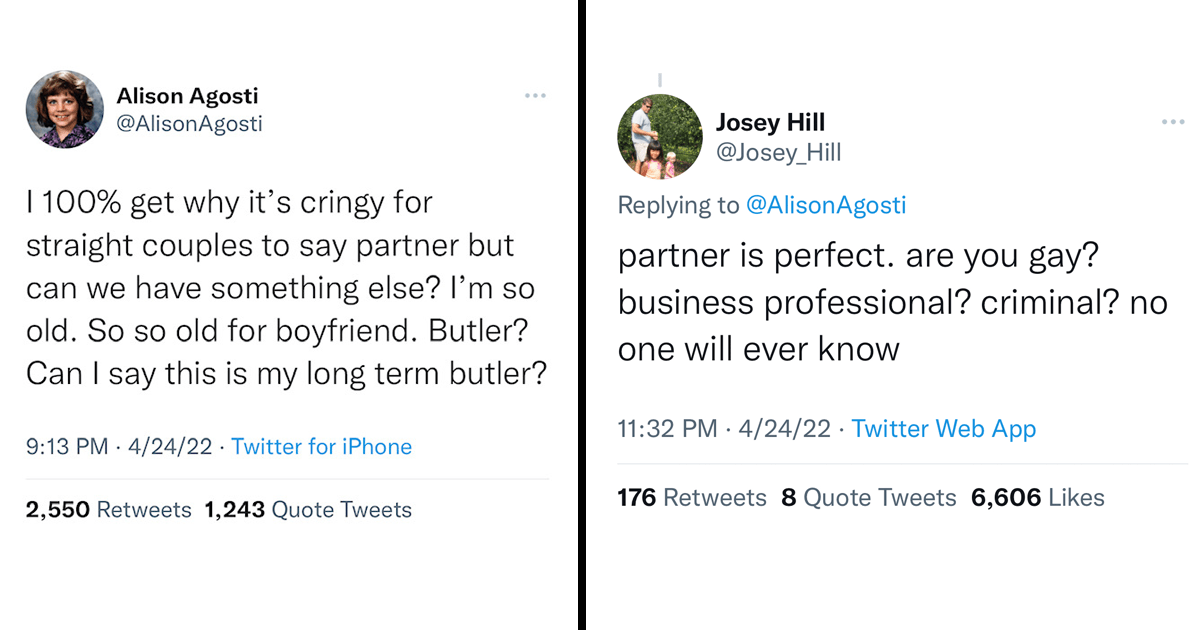
Task: Click the Josey Hill display name
Action: coord(770,122)
